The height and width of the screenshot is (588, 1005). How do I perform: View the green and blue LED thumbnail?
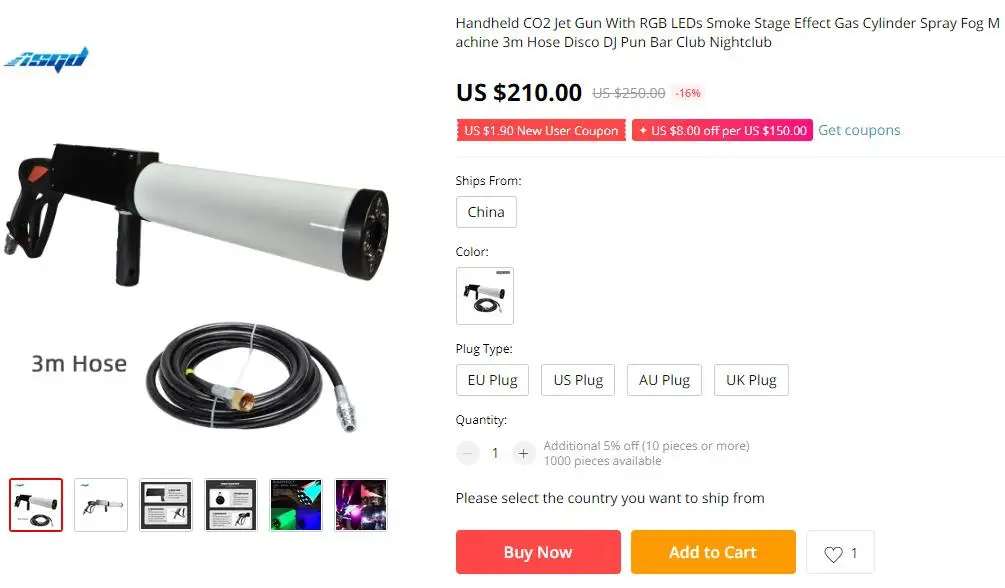pos(296,505)
